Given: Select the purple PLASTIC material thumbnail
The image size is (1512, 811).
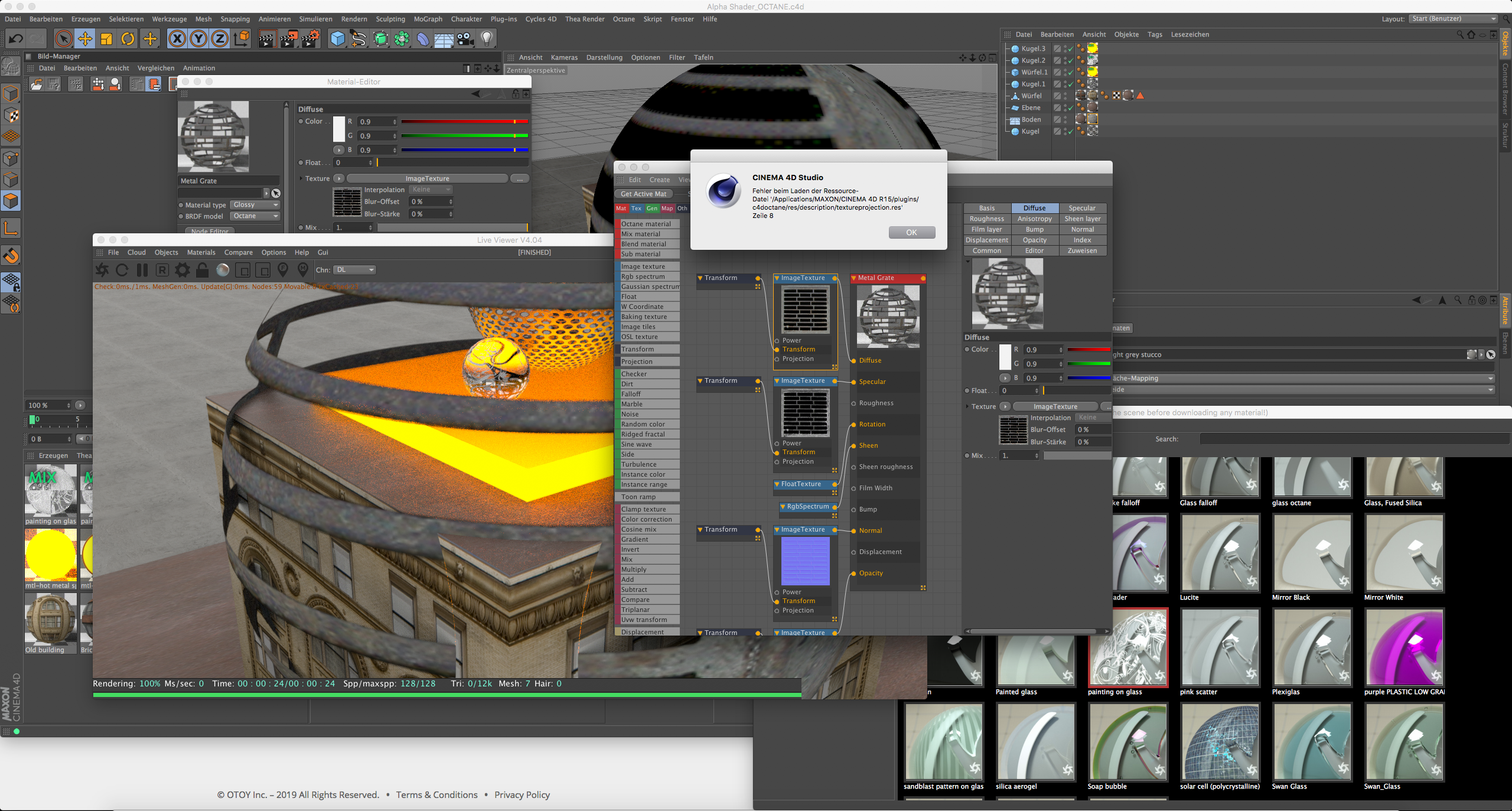Looking at the screenshot, I should [x=1404, y=648].
